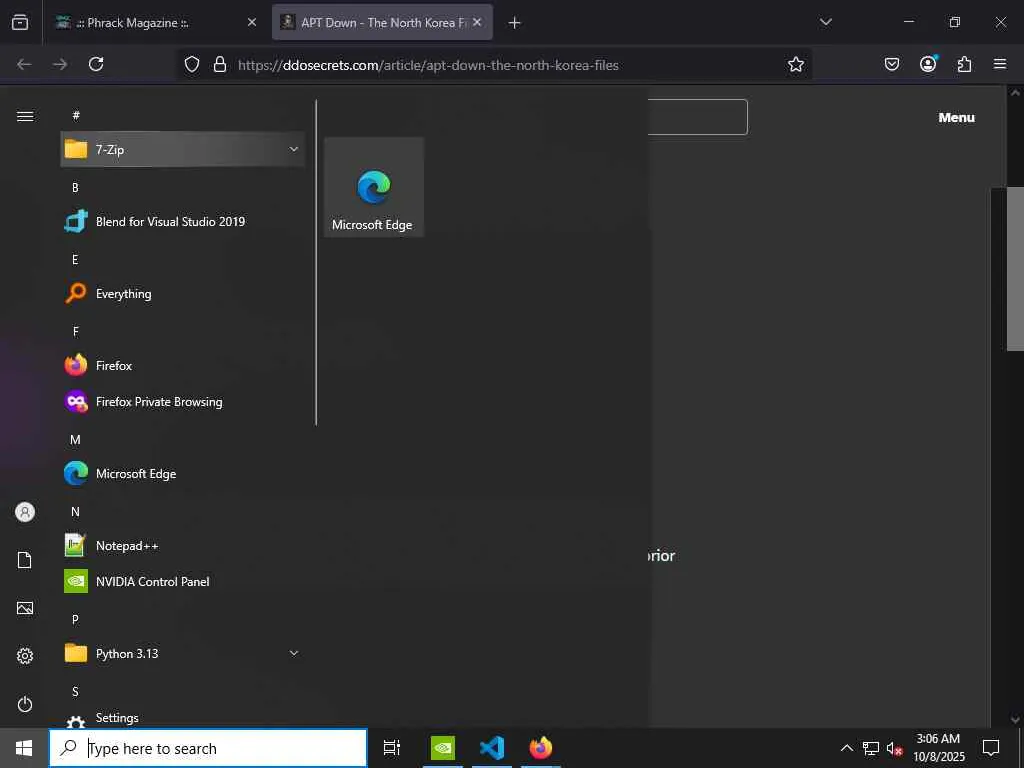Open Notepad++ from Start menu
The height and width of the screenshot is (768, 1024).
182,545
